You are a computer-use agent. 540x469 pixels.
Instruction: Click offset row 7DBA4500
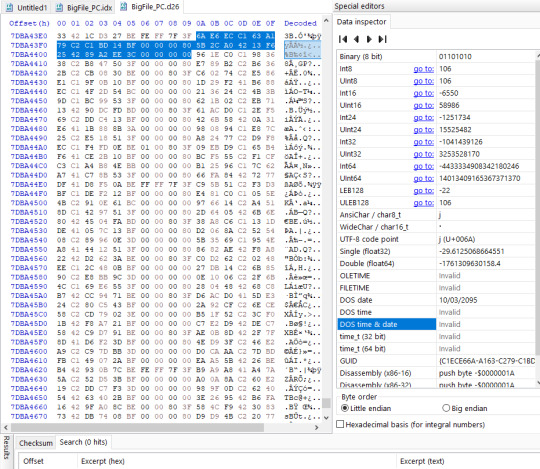(29, 203)
